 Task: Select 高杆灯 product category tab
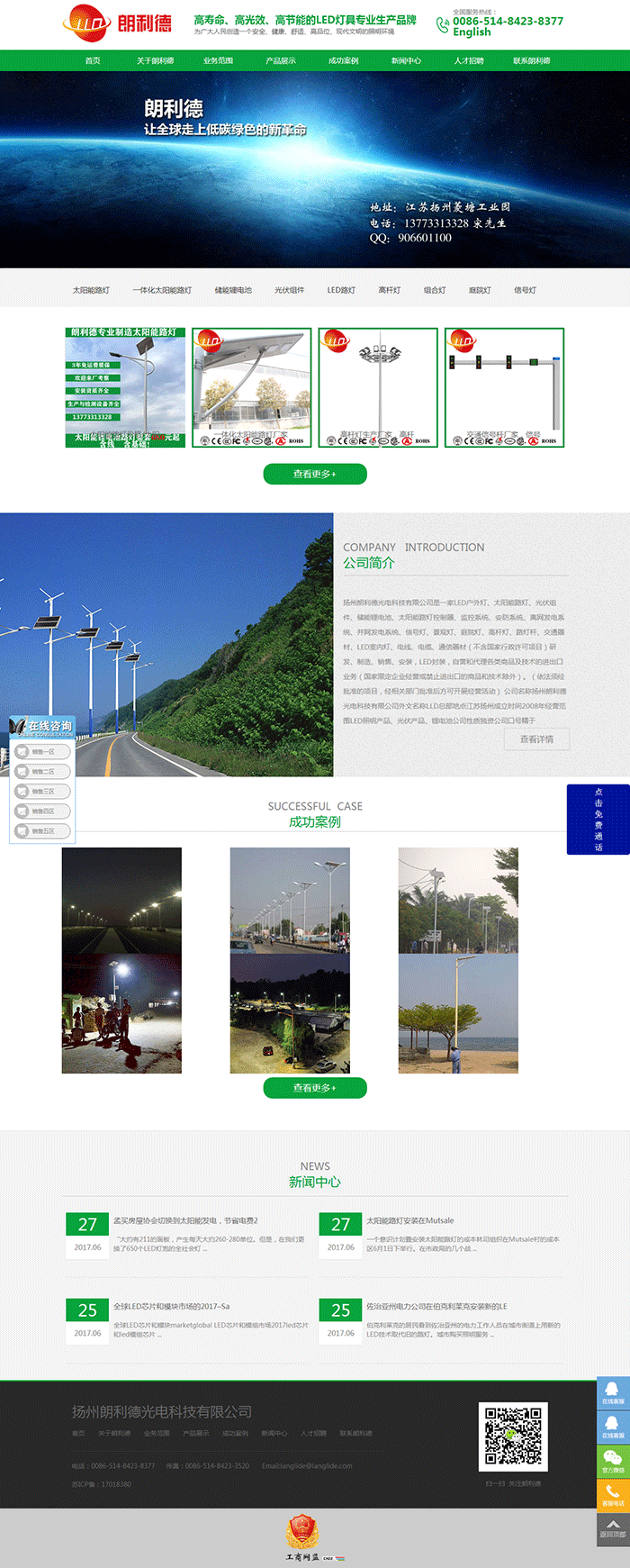point(389,291)
